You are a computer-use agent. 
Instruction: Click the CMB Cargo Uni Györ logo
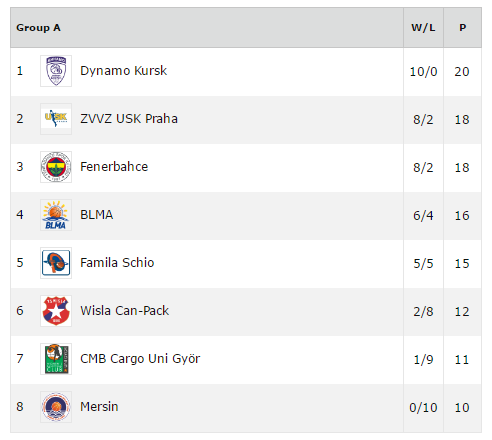pyautogui.click(x=56, y=359)
